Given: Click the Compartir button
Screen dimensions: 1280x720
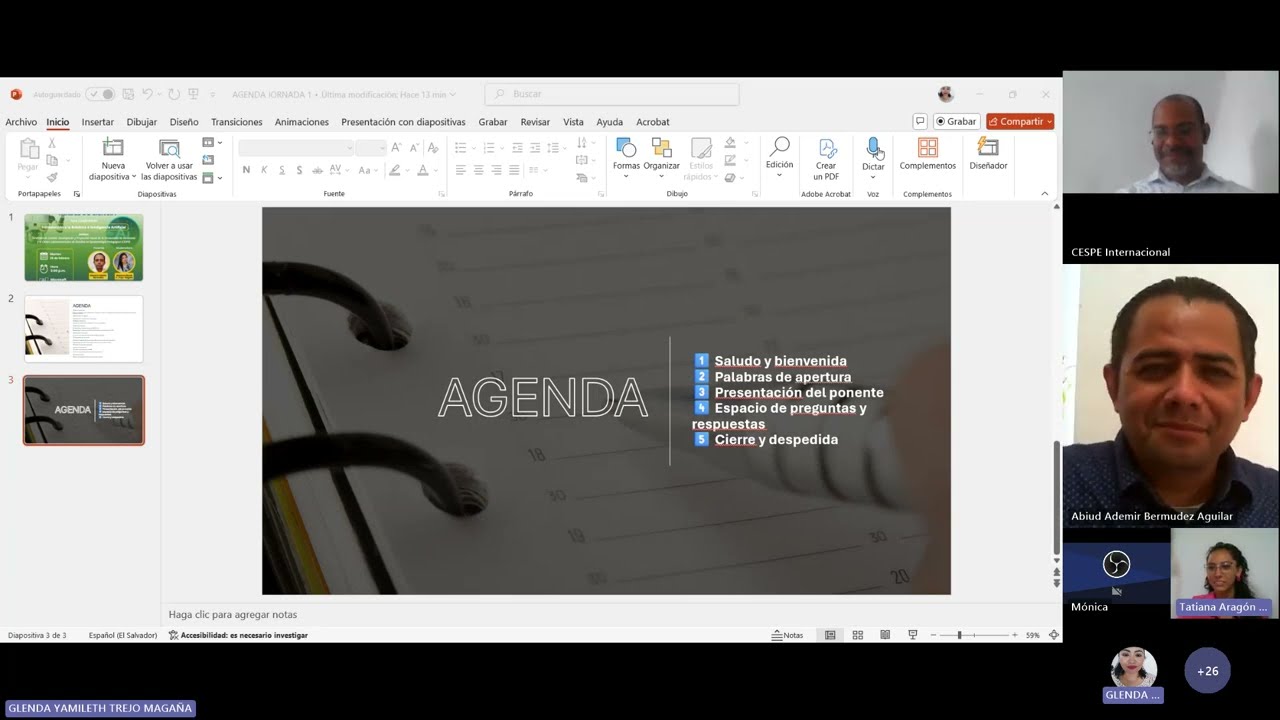Looking at the screenshot, I should pos(1020,122).
